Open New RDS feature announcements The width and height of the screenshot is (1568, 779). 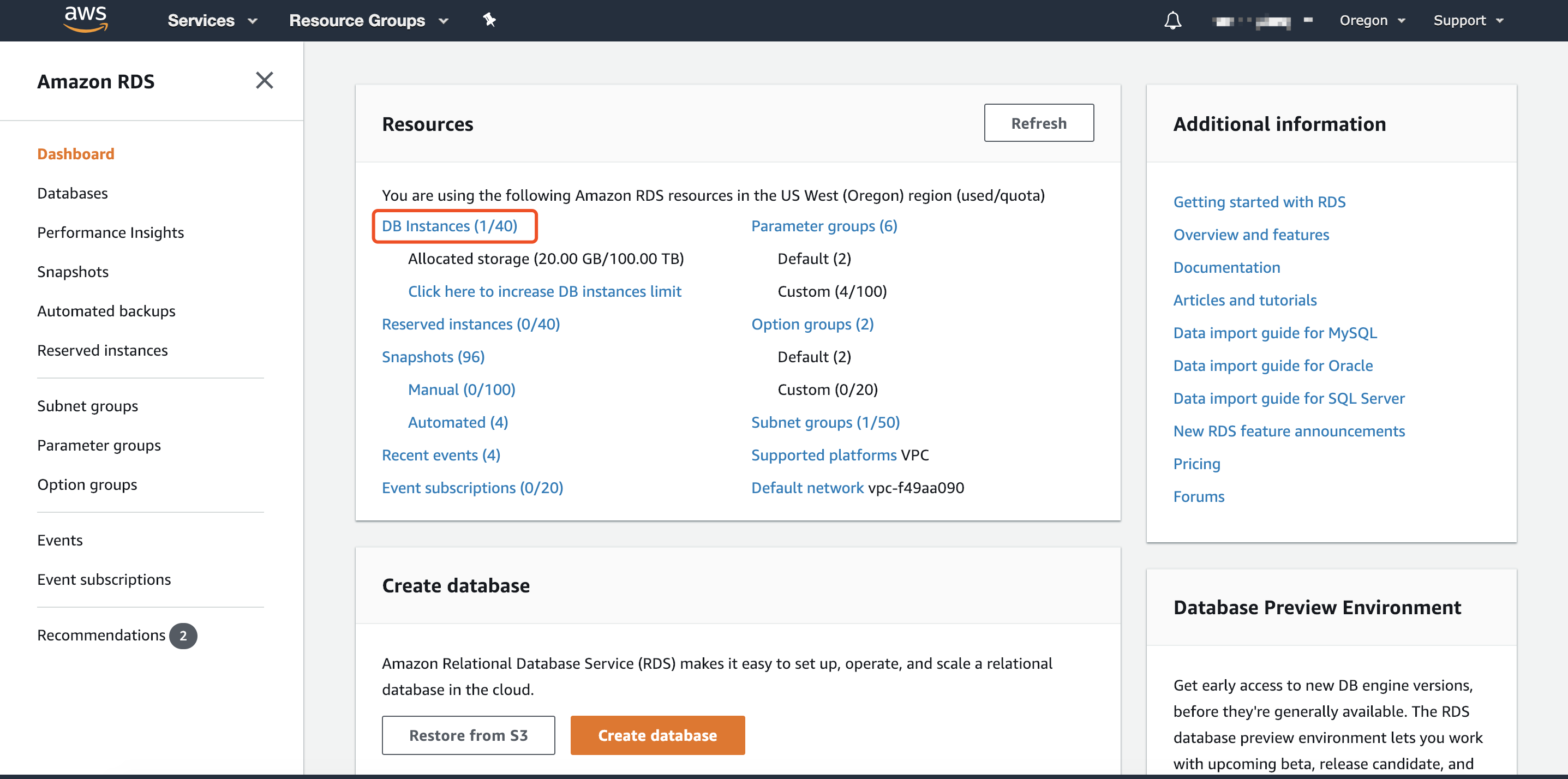click(x=1289, y=431)
